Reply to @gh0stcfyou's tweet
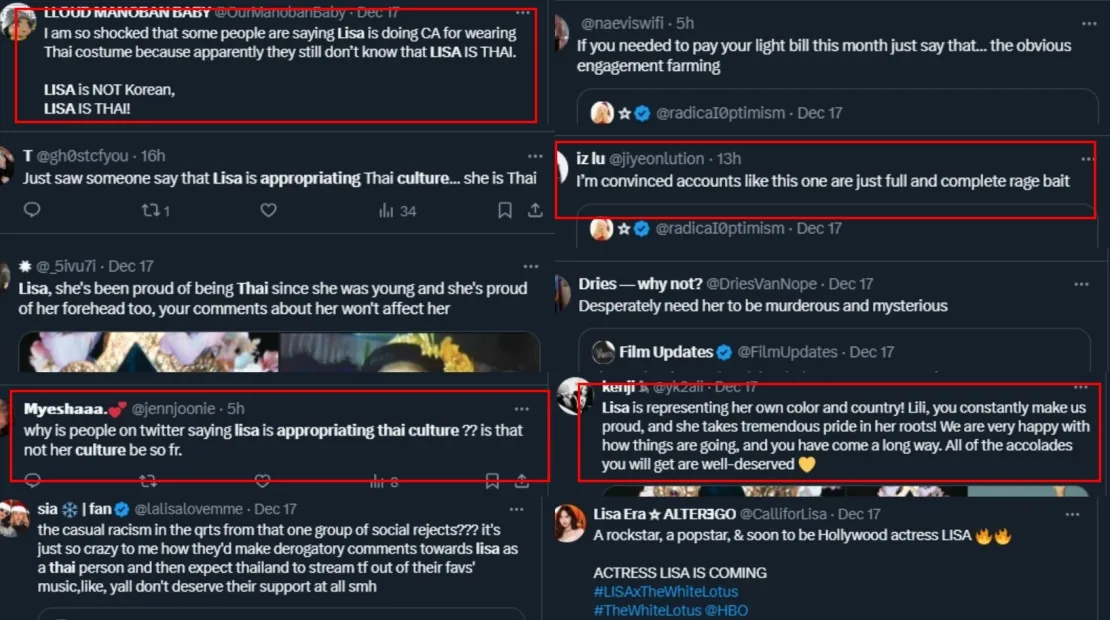 point(32,210)
